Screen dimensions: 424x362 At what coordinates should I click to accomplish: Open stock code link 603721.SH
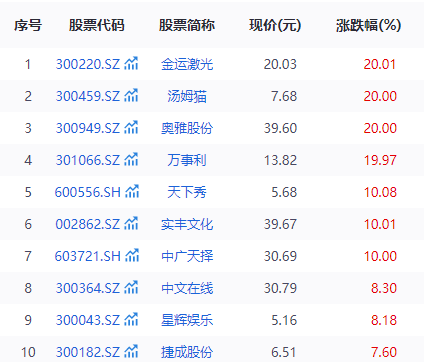click(x=88, y=256)
